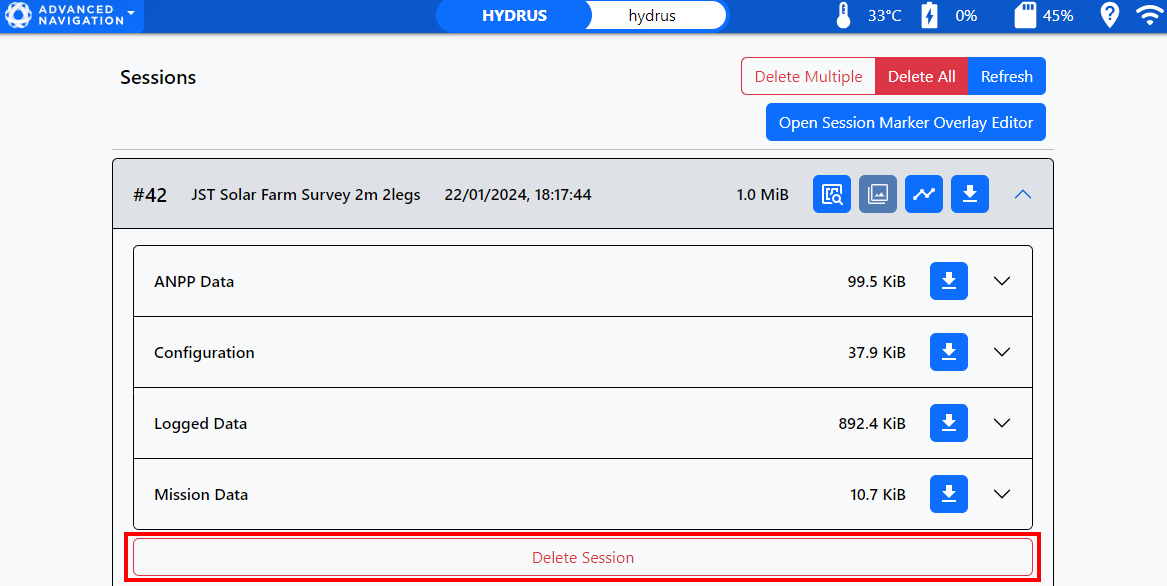1167x586 pixels.
Task: Expand the Mission Data section
Action: pos(1002,494)
